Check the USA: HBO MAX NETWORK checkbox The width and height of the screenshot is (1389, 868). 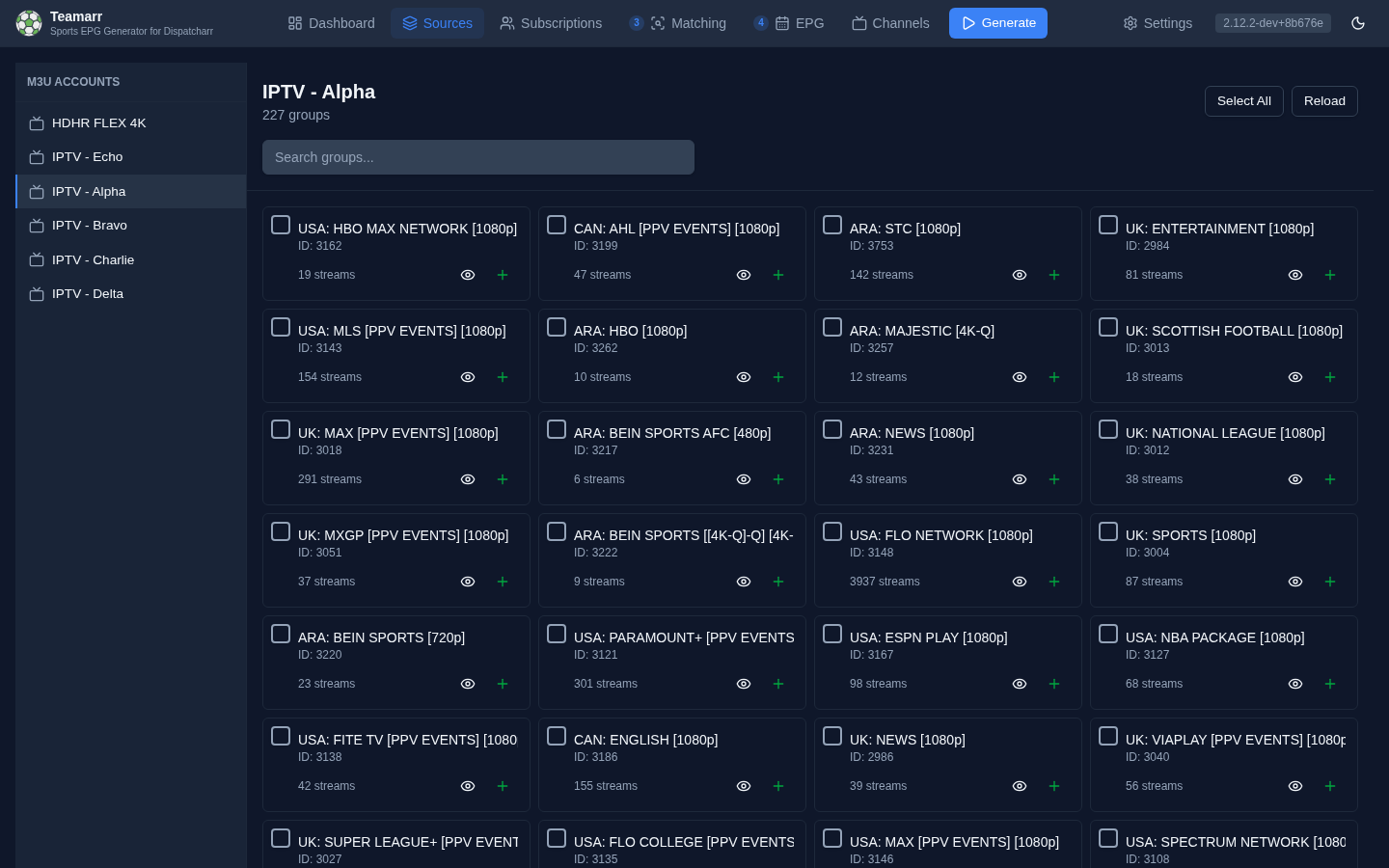tap(281, 225)
